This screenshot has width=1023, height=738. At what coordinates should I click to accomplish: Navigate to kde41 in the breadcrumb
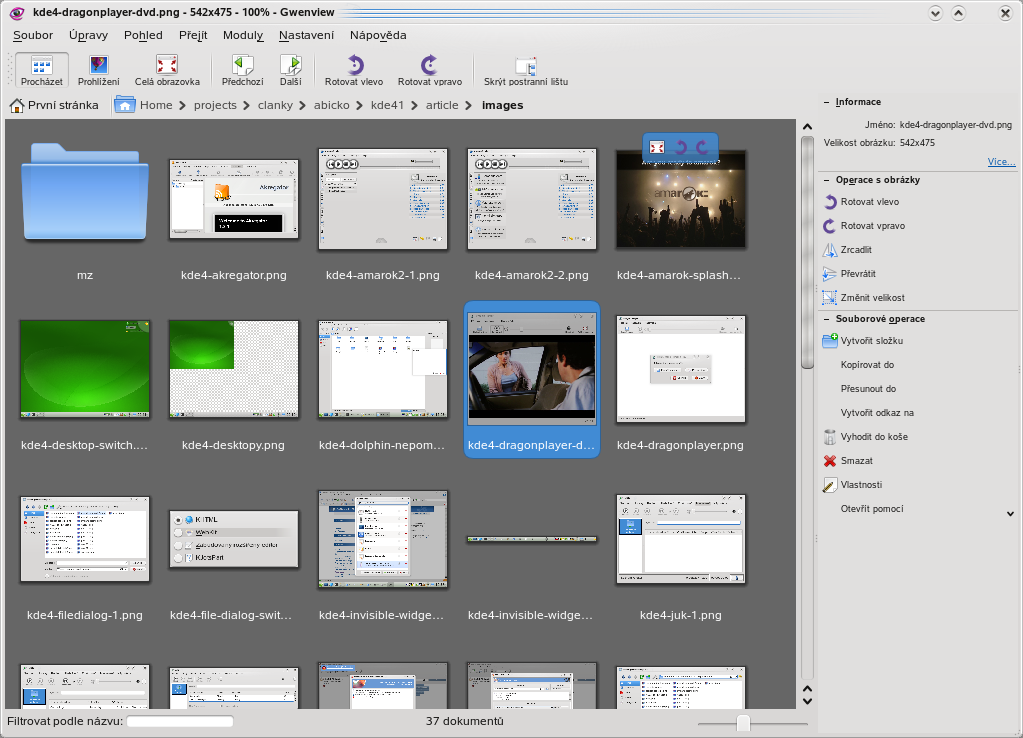tap(388, 105)
